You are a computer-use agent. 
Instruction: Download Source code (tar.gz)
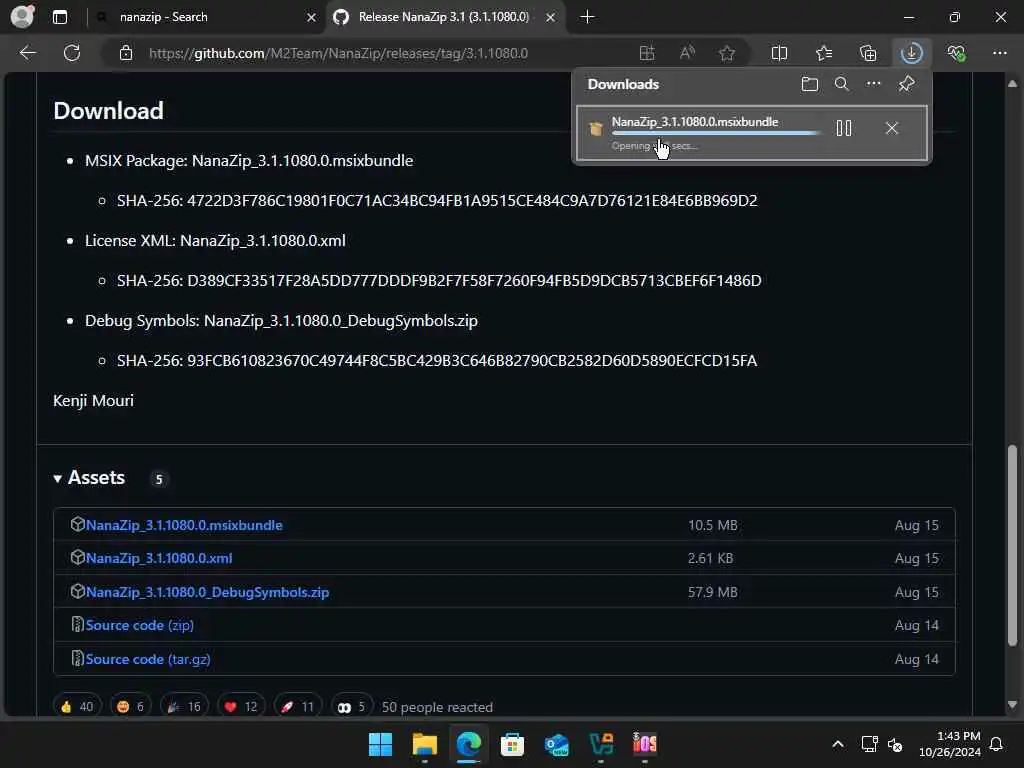[148, 659]
